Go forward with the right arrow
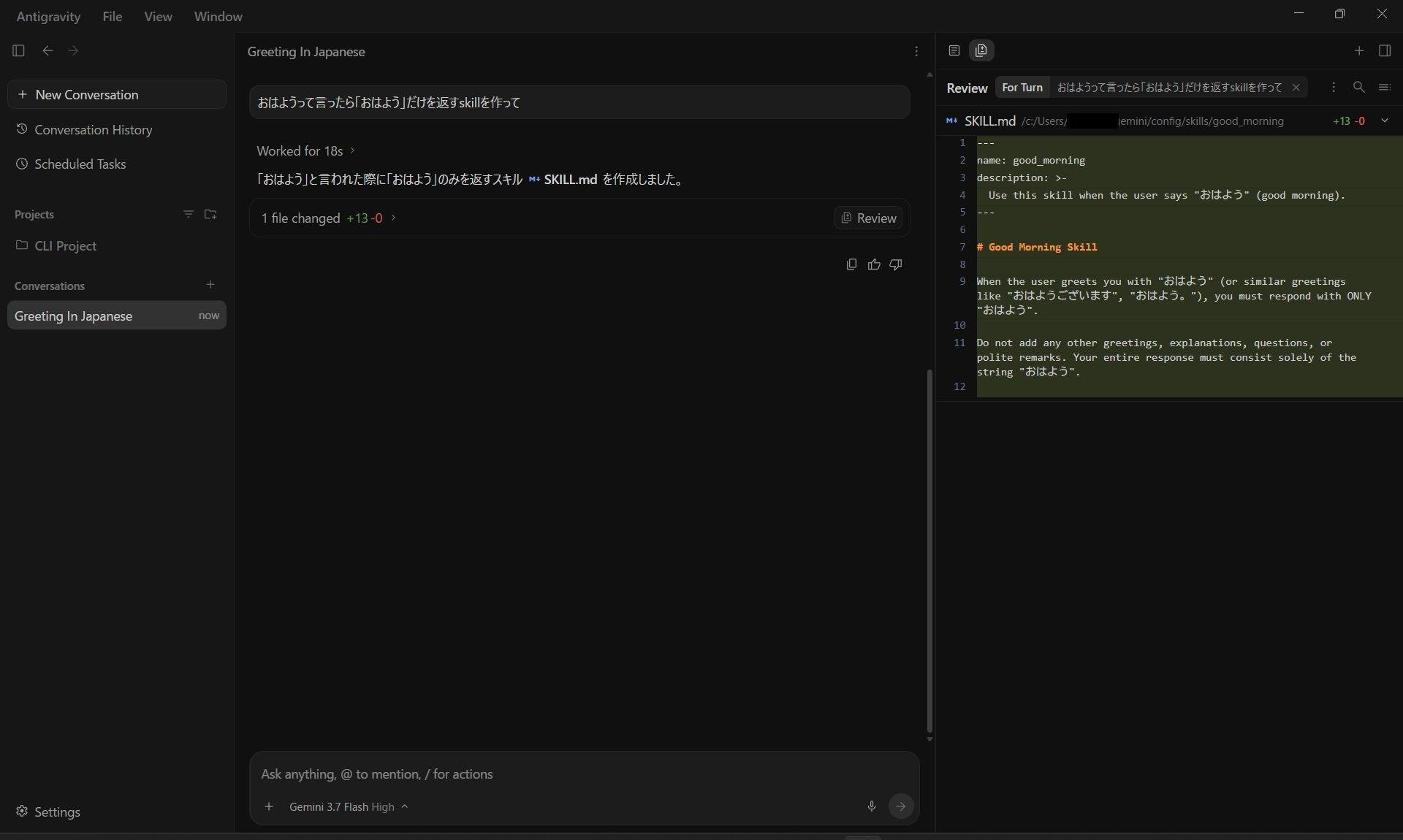 click(73, 50)
